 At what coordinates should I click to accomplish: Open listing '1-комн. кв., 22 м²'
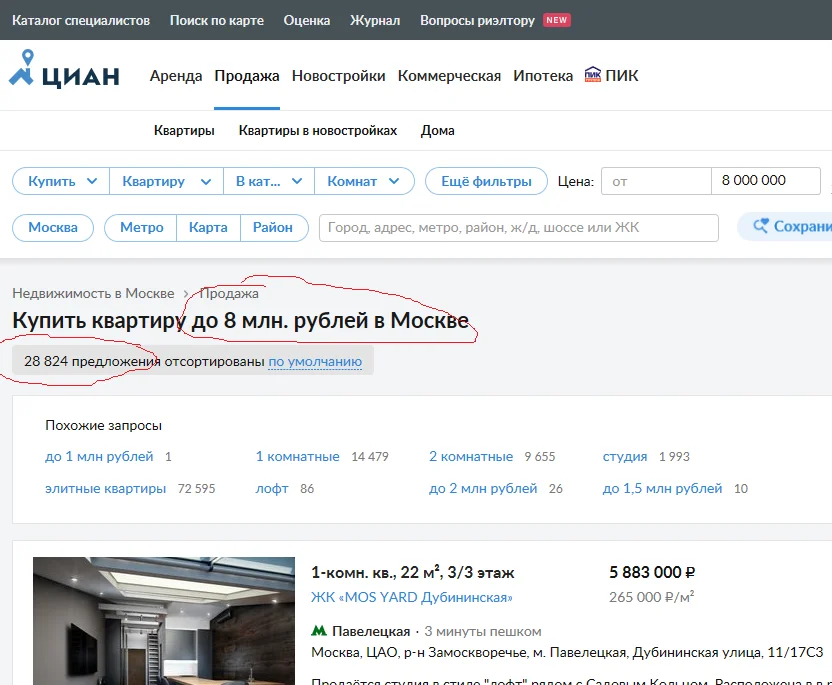tap(412, 573)
